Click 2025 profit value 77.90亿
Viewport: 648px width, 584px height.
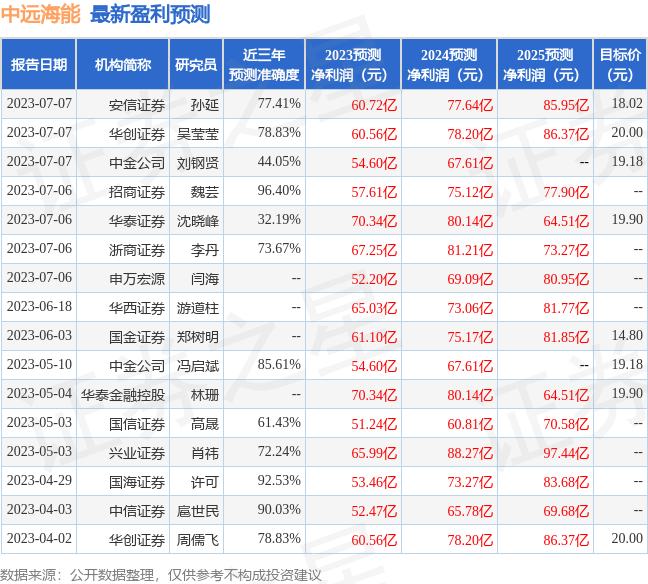[566, 192]
